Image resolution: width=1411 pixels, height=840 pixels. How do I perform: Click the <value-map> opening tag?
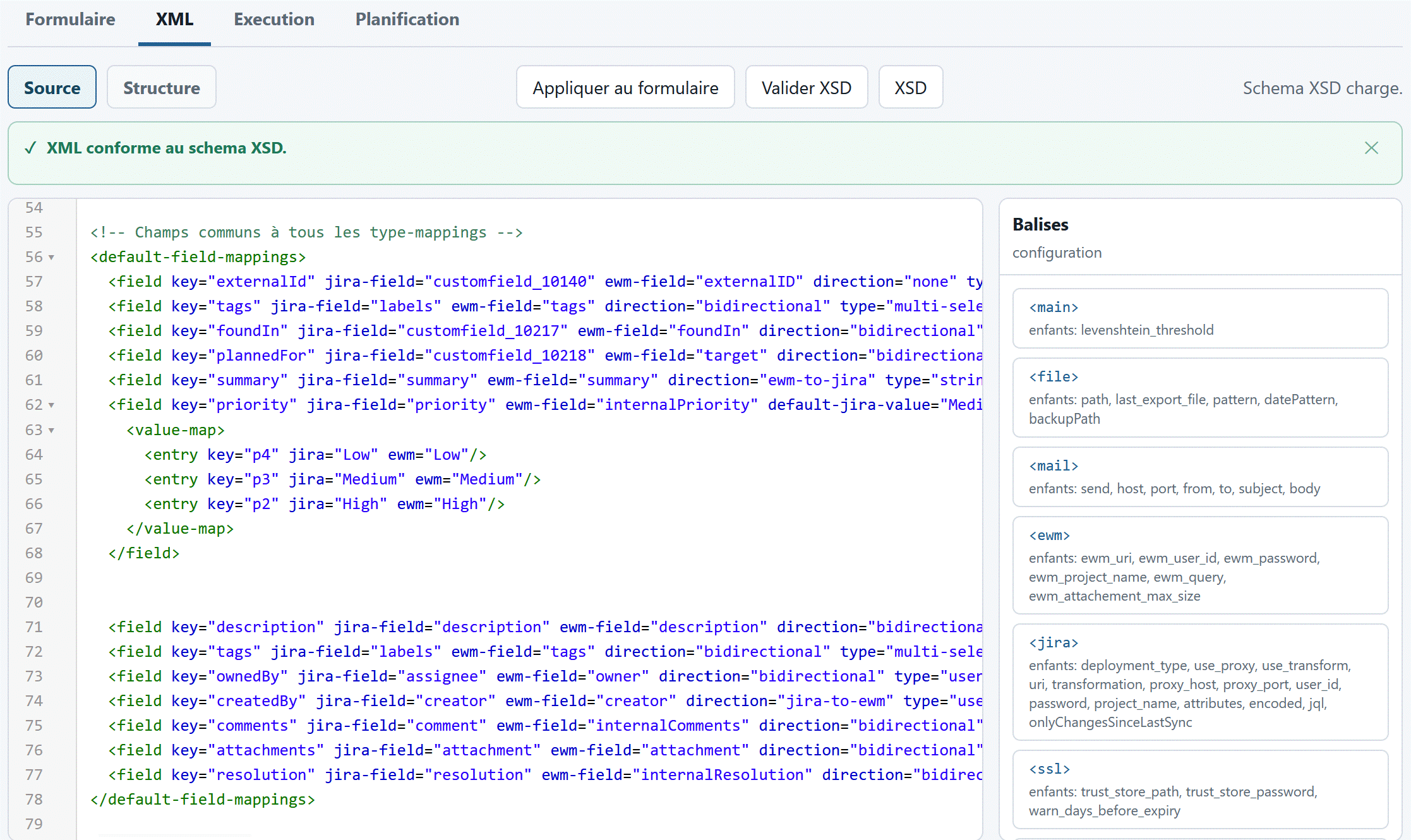(x=176, y=430)
